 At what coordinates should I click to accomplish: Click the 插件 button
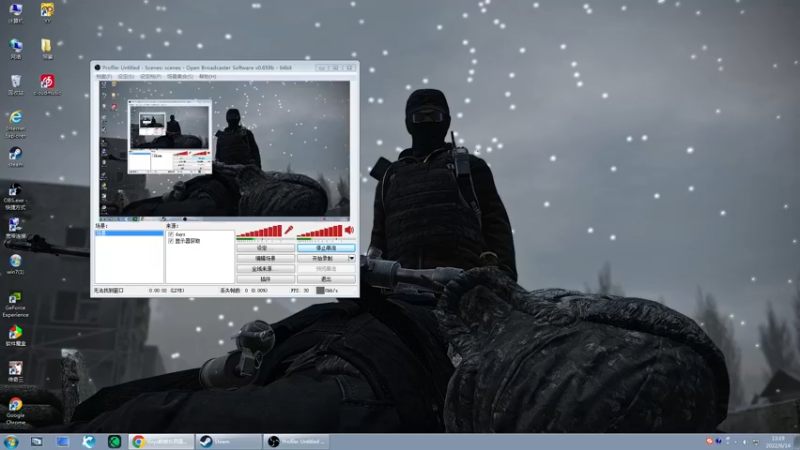265,279
